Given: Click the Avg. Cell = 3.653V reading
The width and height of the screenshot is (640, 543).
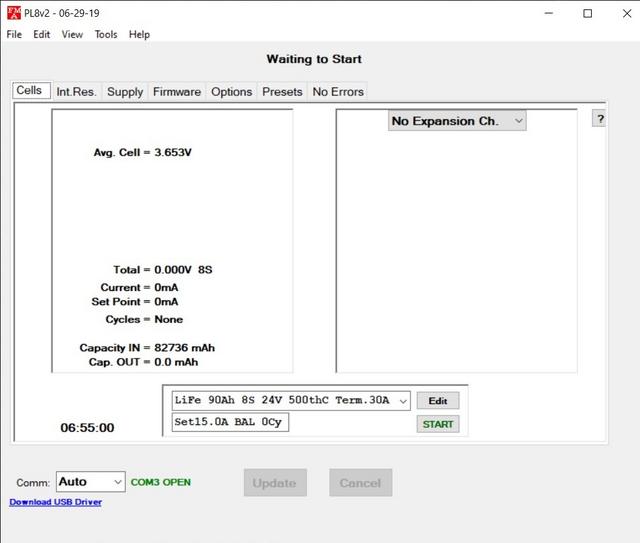Looking at the screenshot, I should tap(142, 153).
